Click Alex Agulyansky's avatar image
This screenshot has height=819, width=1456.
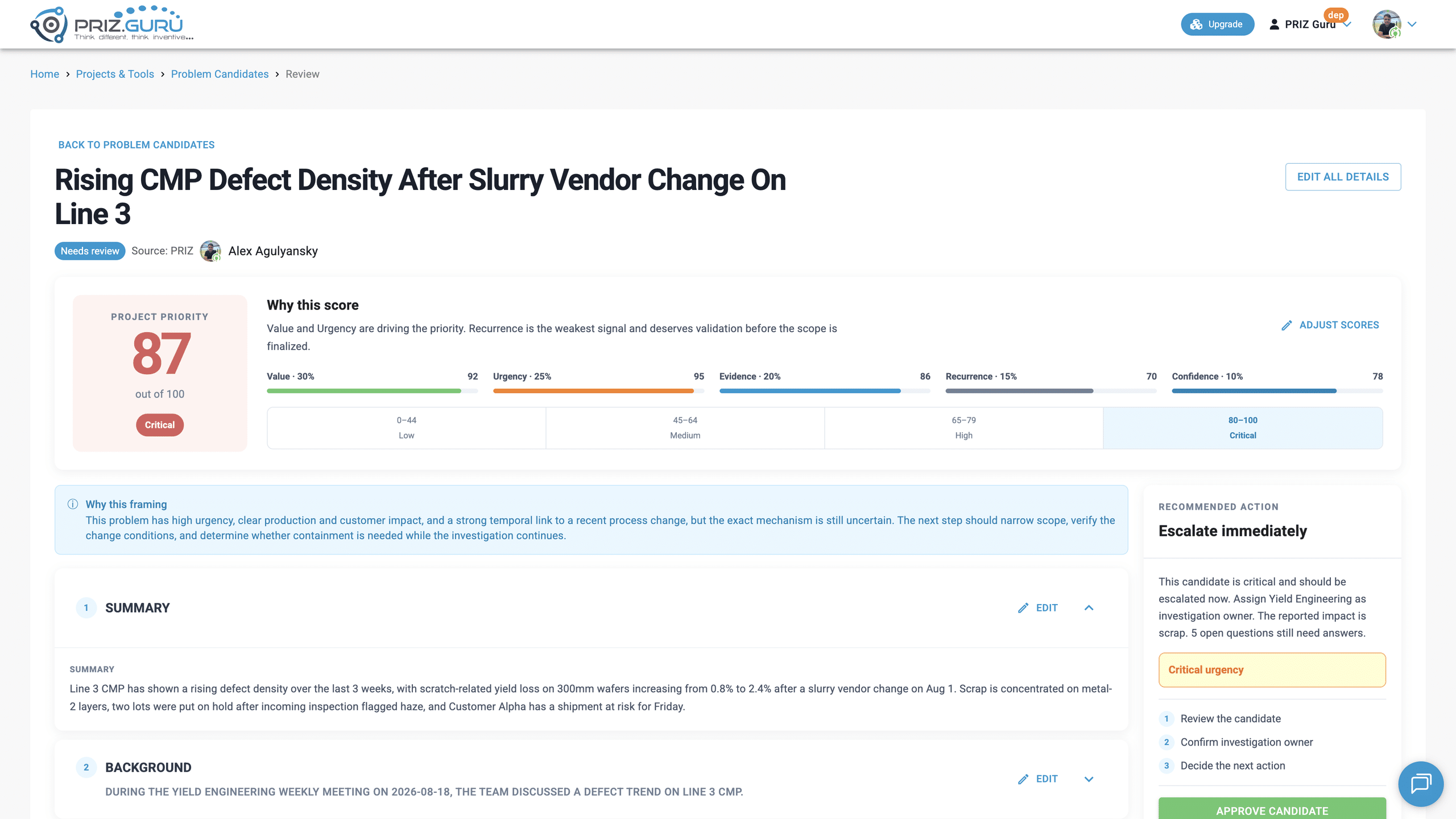pyautogui.click(x=210, y=251)
